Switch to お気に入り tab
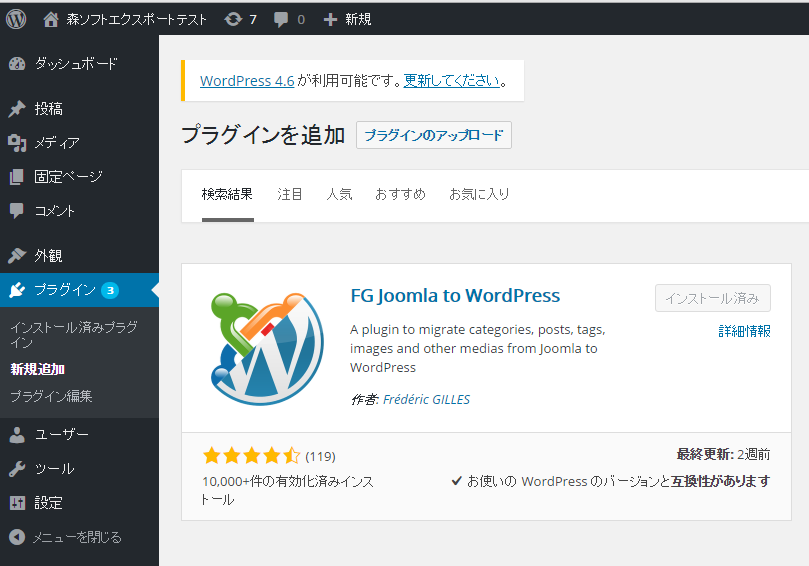 point(479,195)
